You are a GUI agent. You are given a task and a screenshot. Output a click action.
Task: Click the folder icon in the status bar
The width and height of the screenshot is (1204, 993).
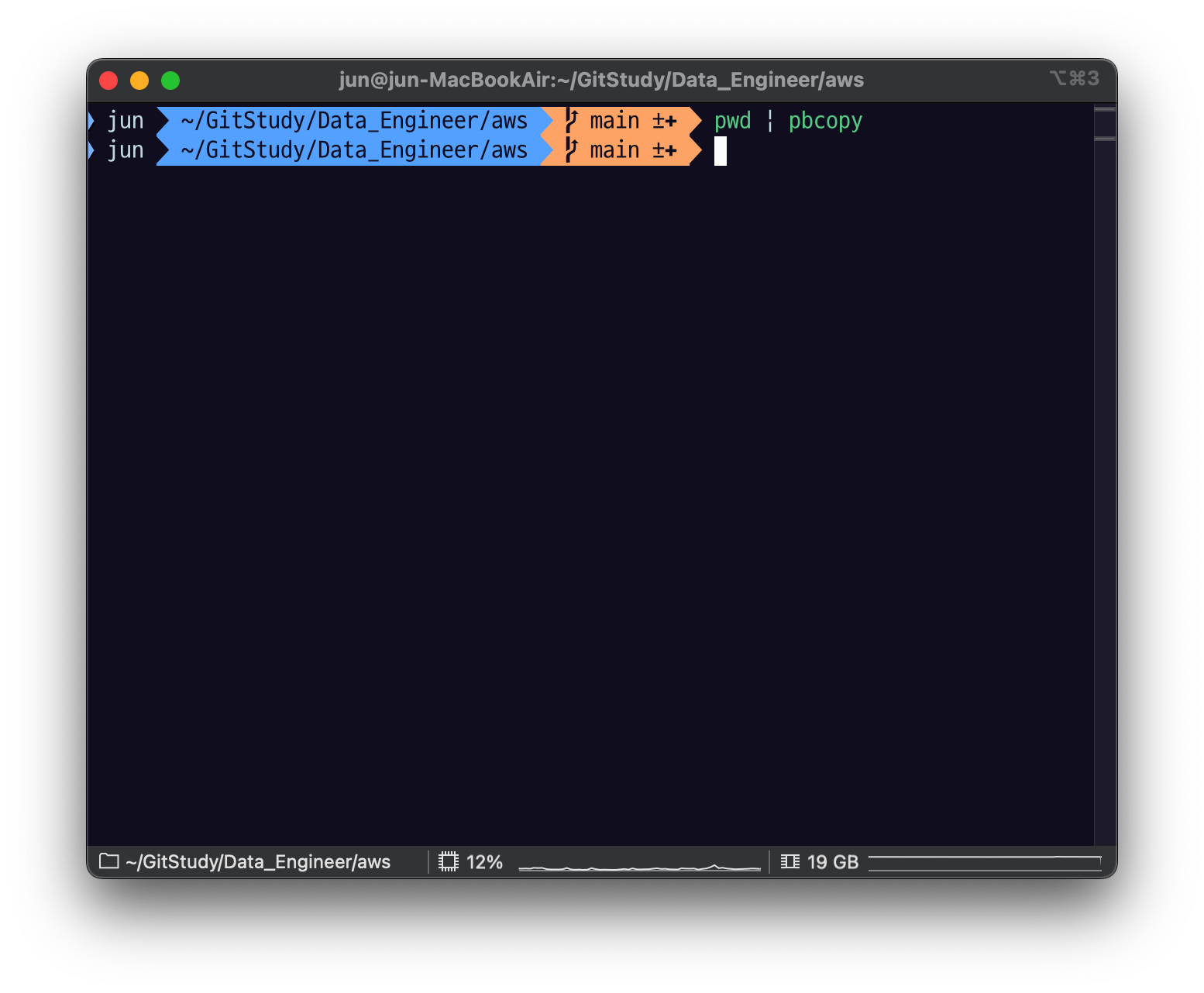coord(109,861)
